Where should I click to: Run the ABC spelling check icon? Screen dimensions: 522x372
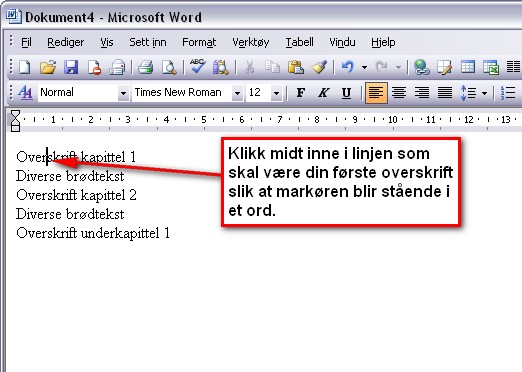point(197,66)
